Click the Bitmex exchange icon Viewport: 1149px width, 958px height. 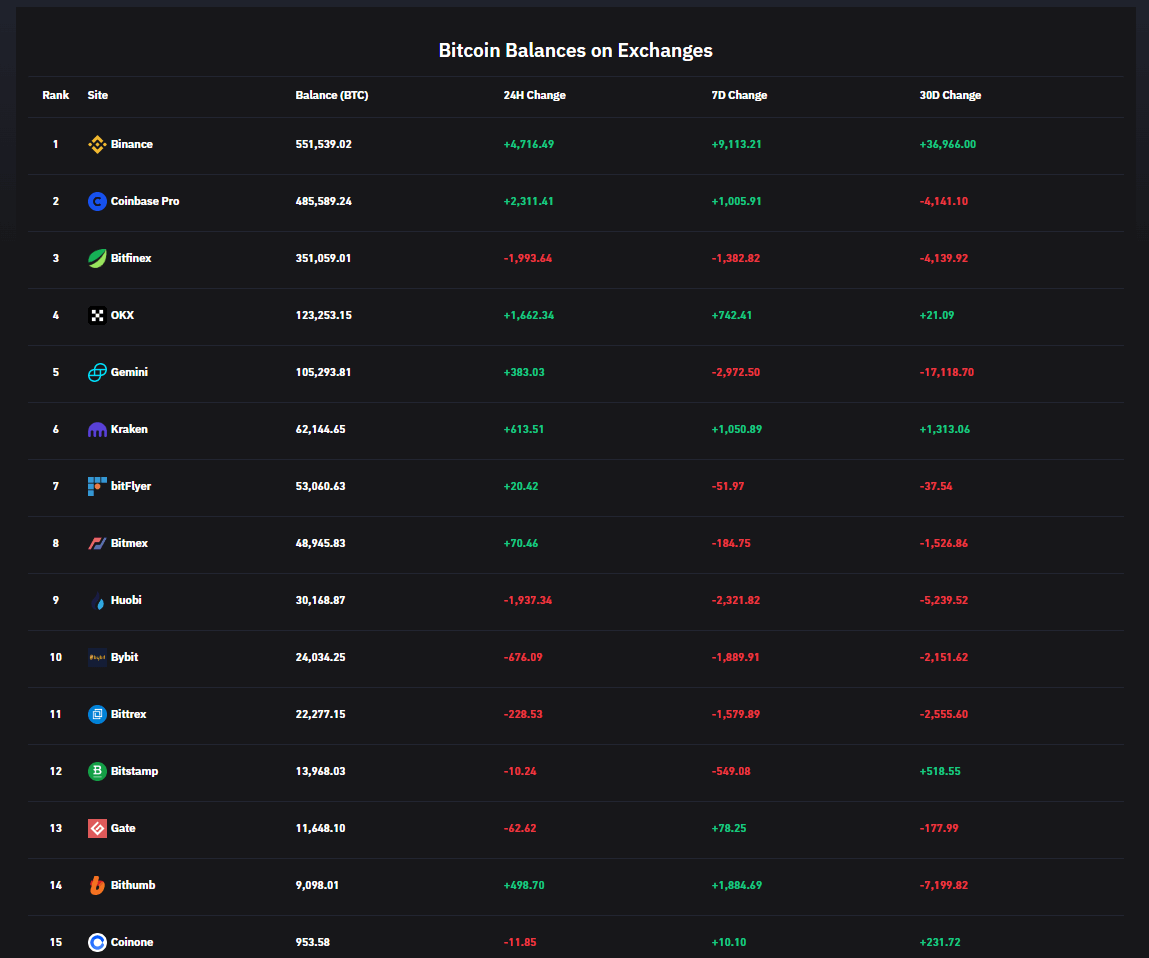[x=96, y=543]
